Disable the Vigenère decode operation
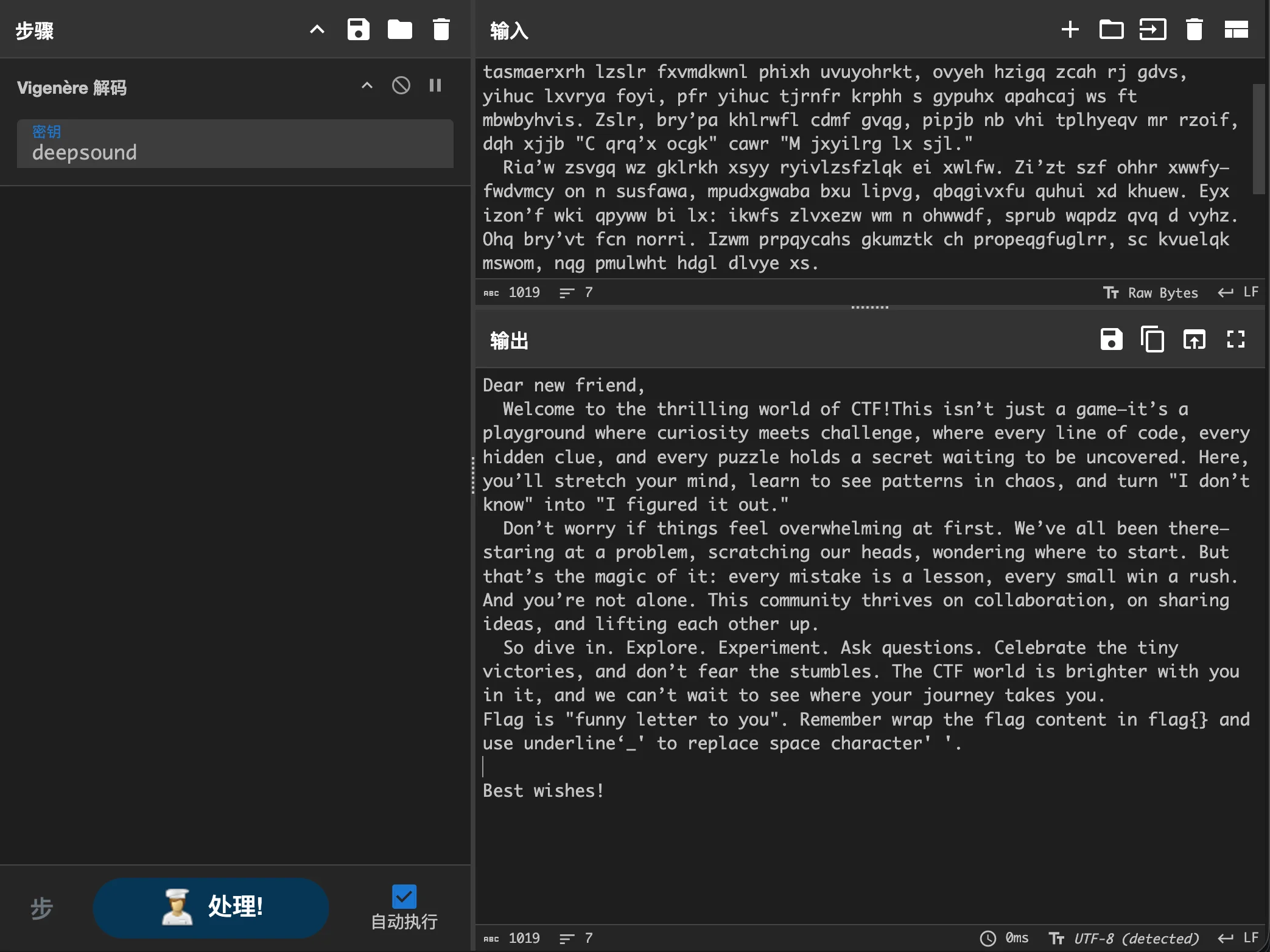Image resolution: width=1270 pixels, height=952 pixels. pos(401,86)
